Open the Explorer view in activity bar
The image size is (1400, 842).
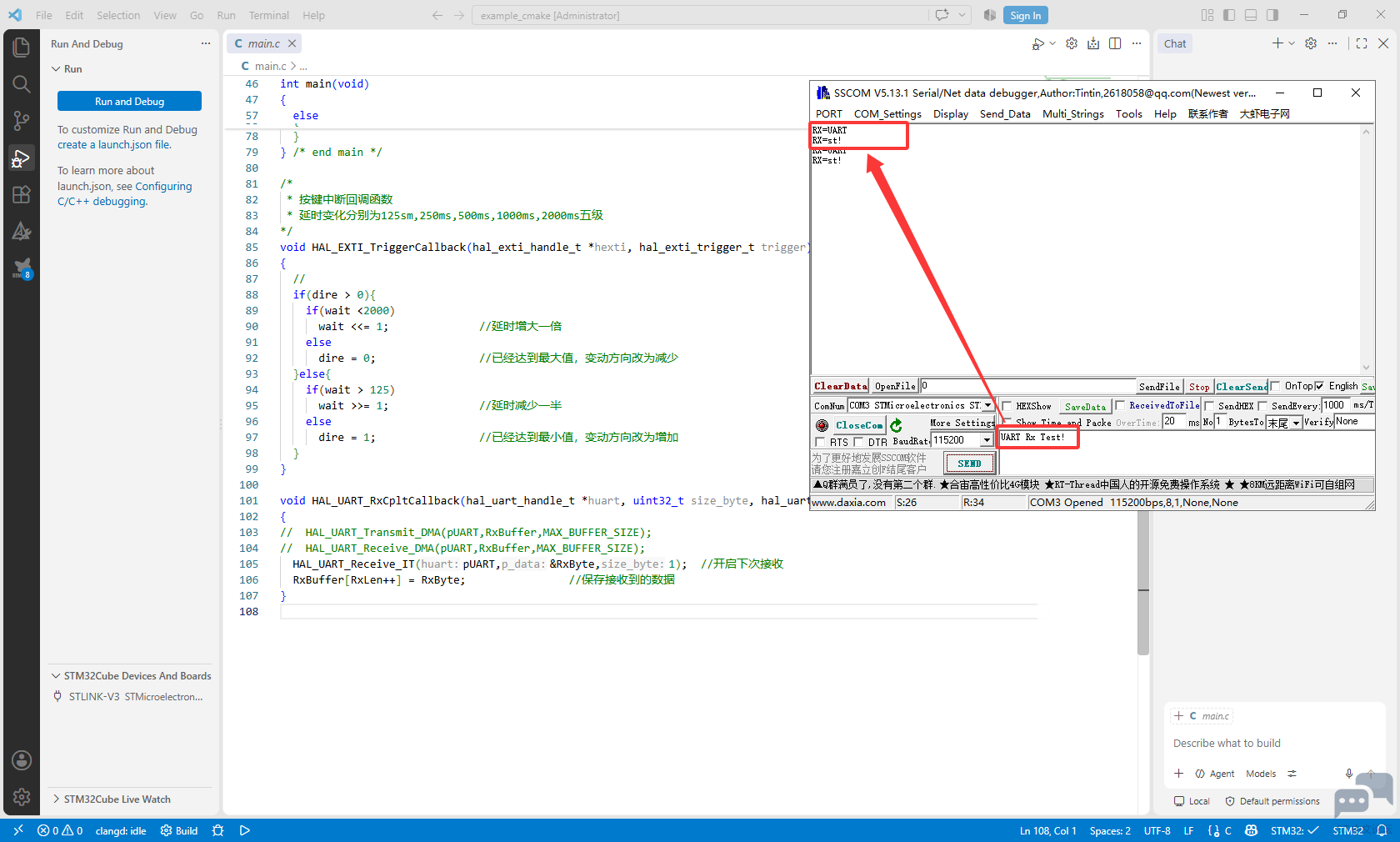pyautogui.click(x=22, y=47)
